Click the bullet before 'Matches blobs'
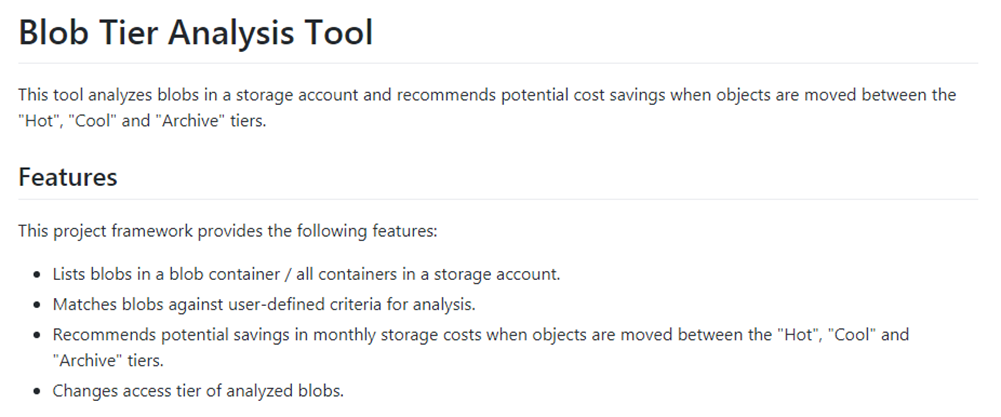This screenshot has width=1001, height=417. coord(40,305)
